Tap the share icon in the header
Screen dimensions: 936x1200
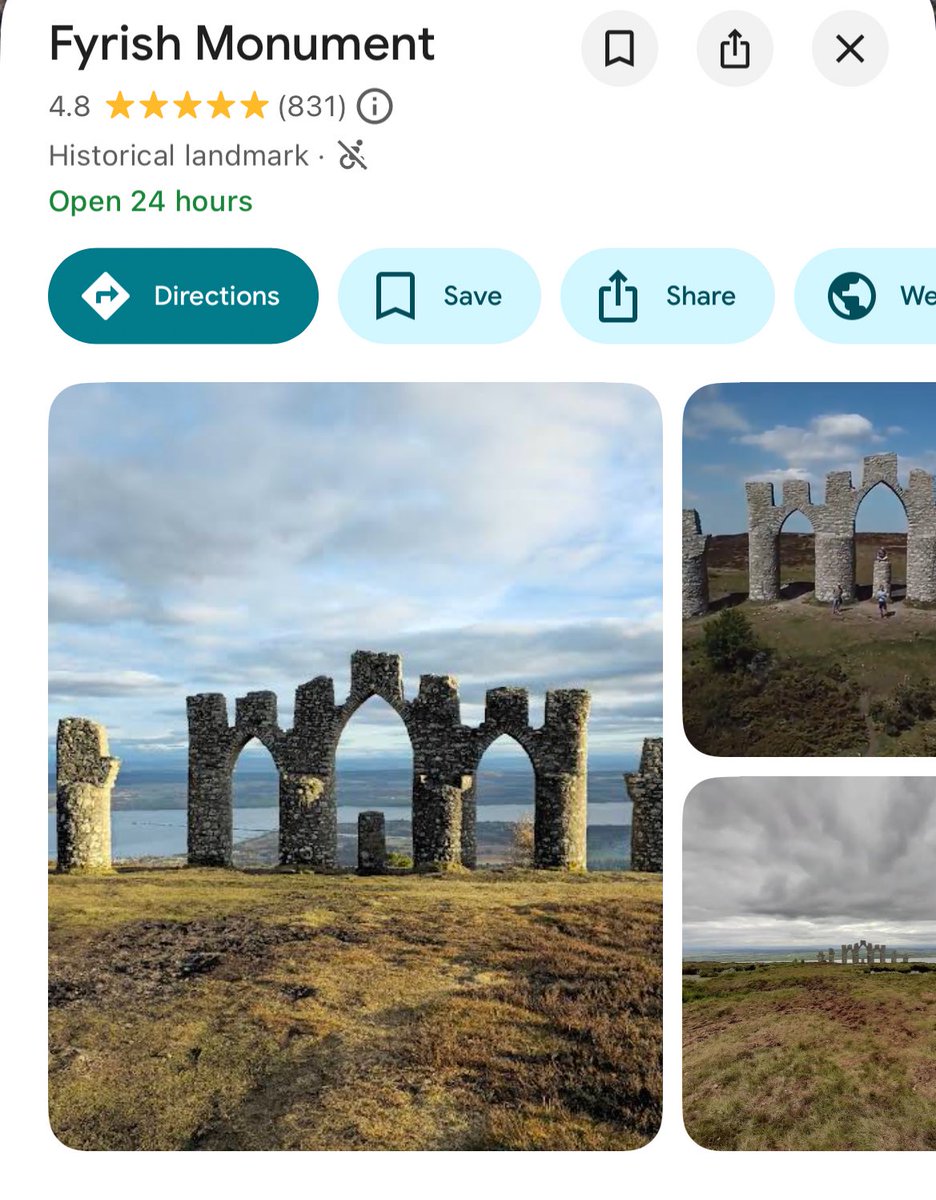(x=734, y=48)
